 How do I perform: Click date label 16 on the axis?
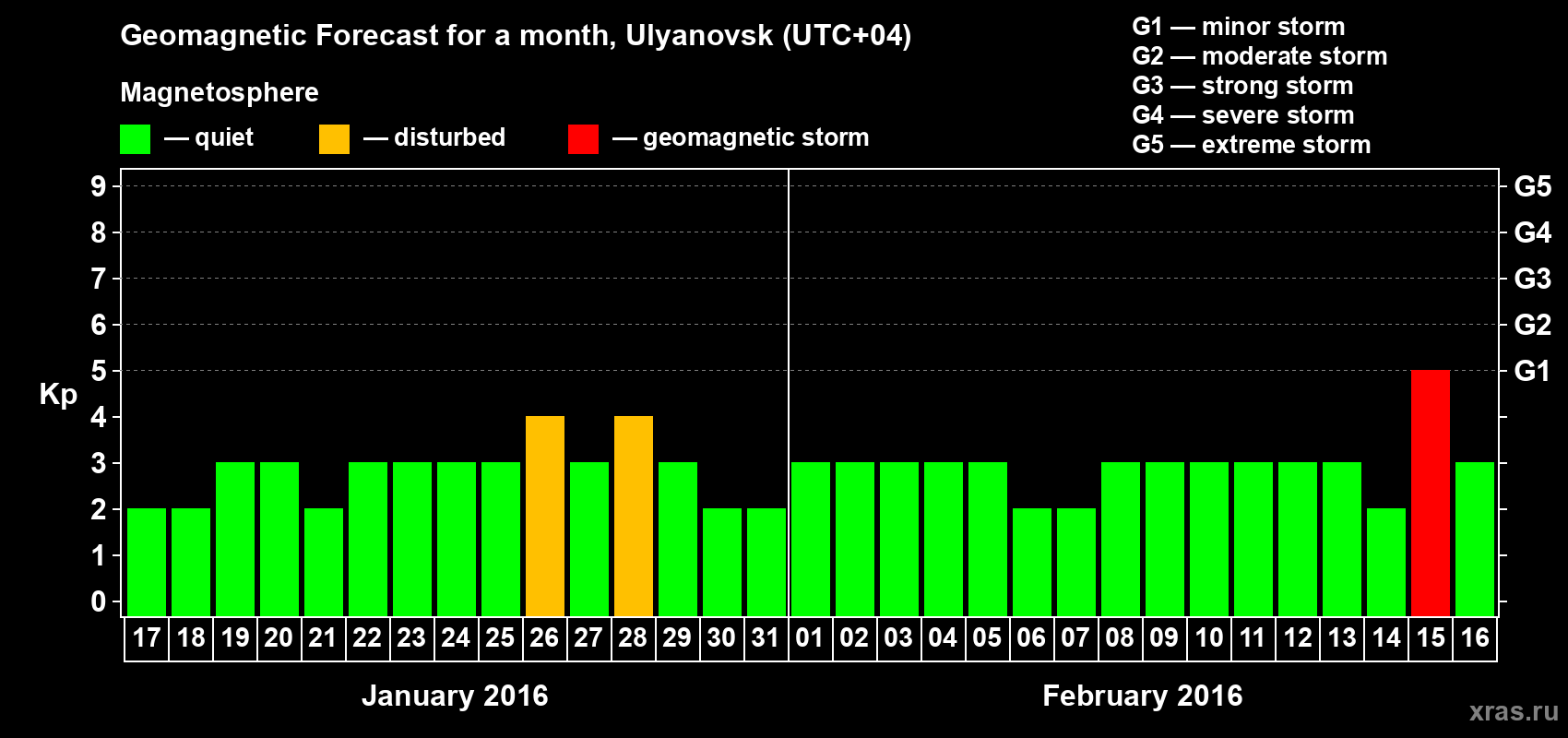pos(1475,637)
